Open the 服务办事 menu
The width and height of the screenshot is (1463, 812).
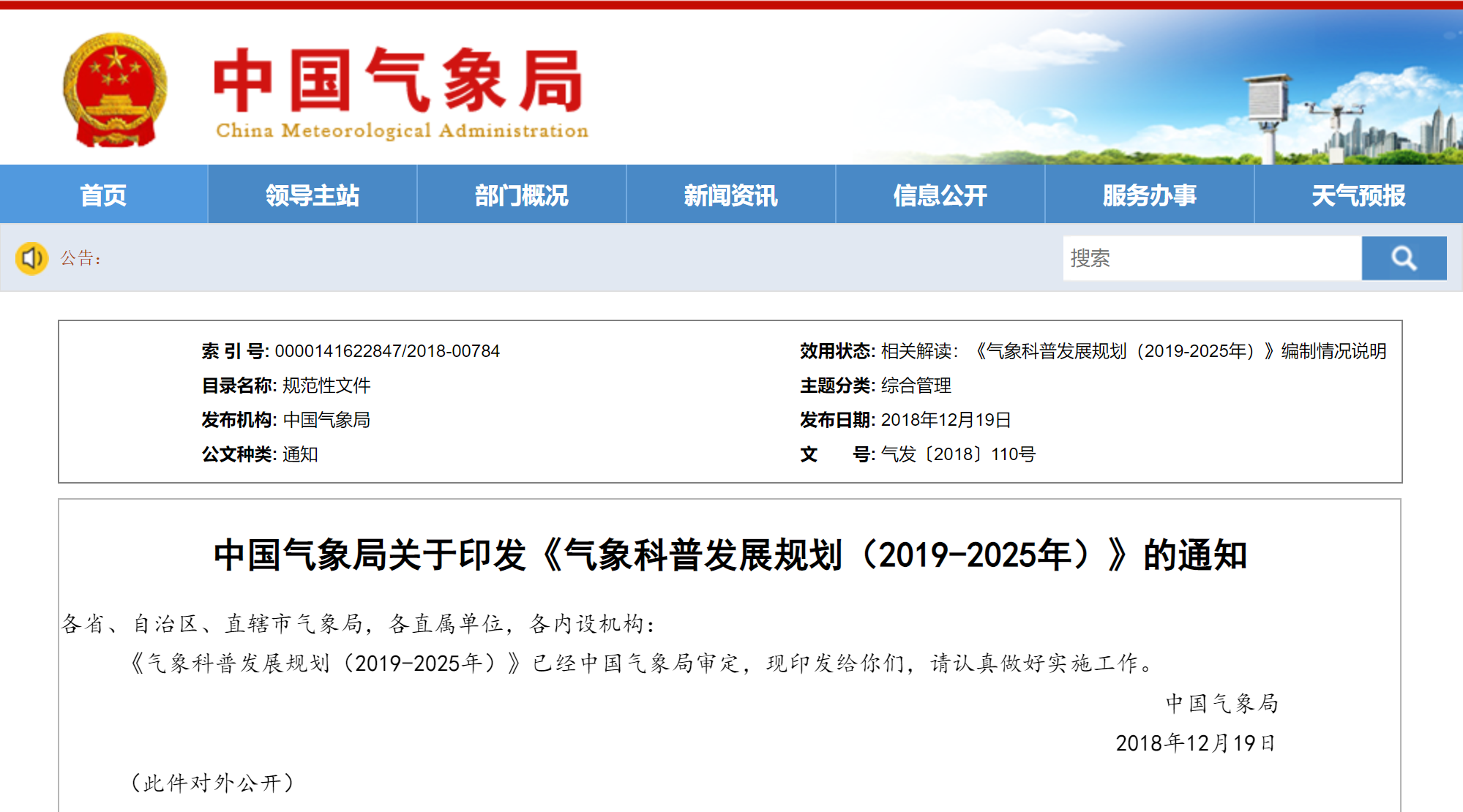(1149, 195)
